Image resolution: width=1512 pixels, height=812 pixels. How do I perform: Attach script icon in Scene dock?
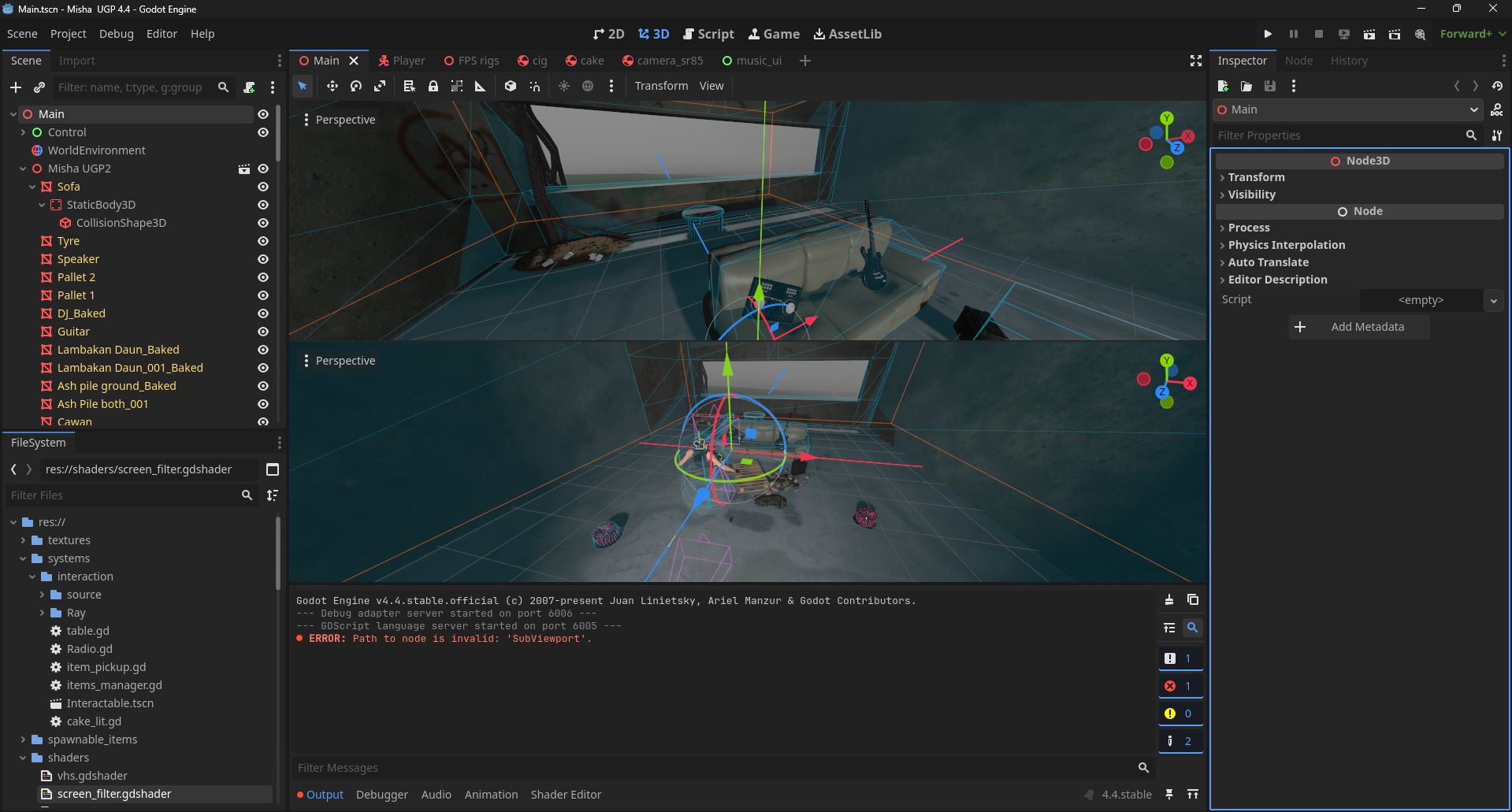(x=249, y=87)
